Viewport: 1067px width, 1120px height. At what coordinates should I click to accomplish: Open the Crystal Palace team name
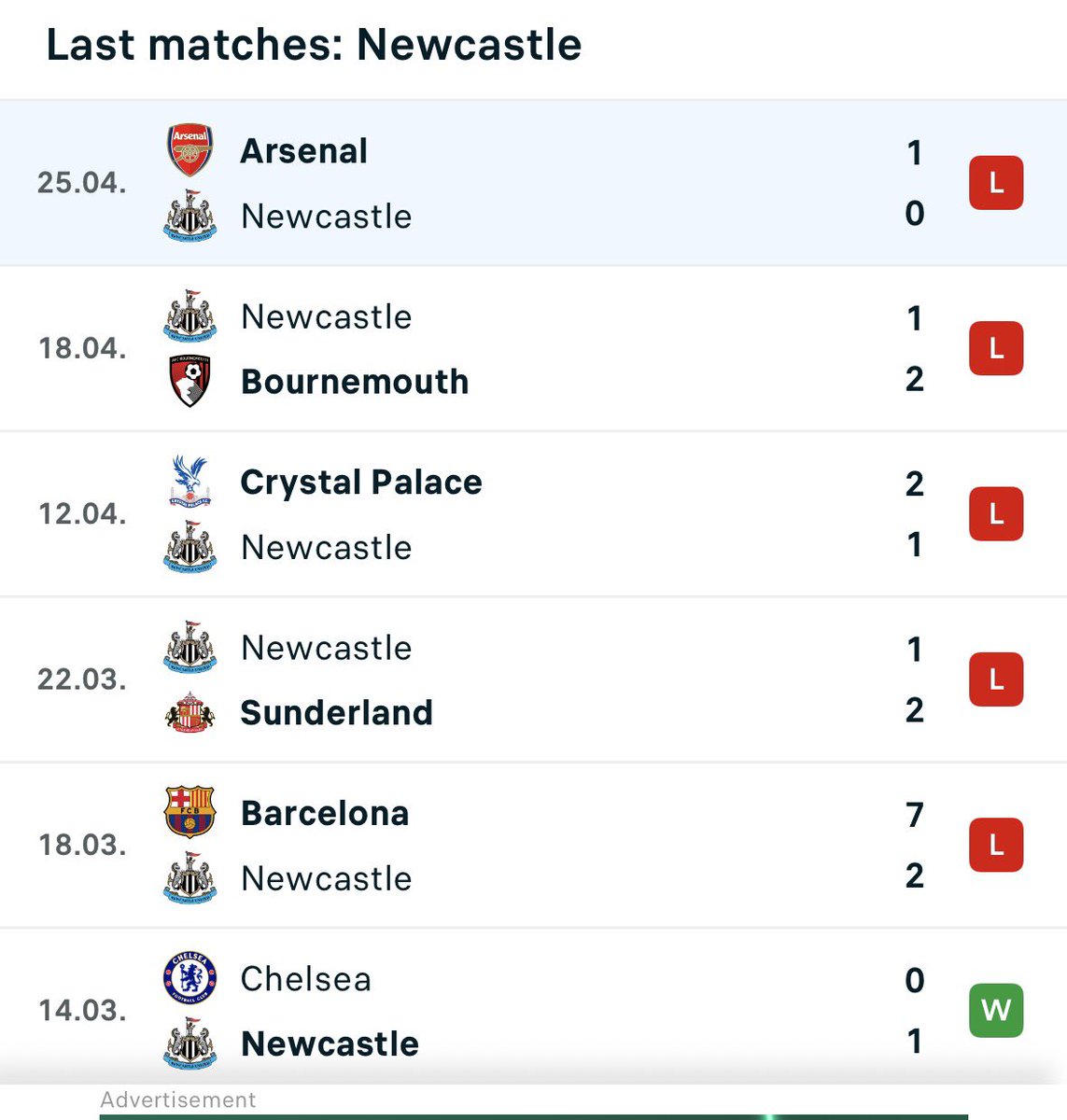361,483
